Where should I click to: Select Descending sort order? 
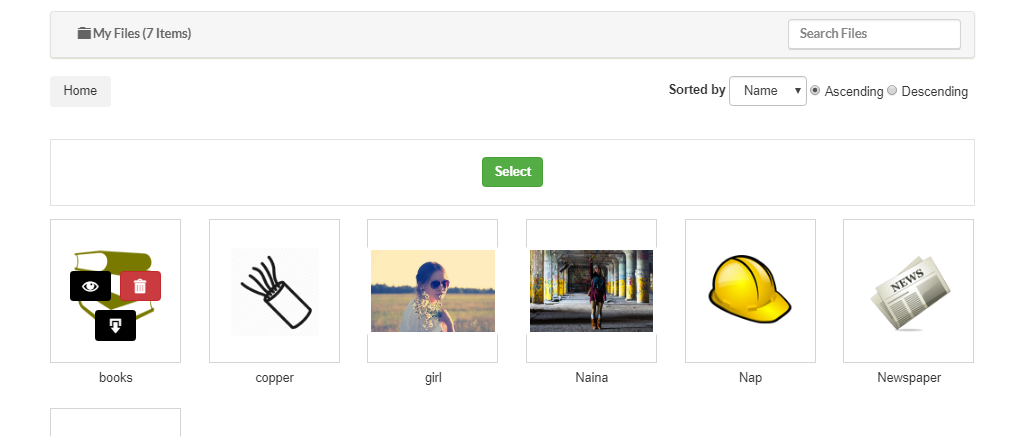pos(892,90)
